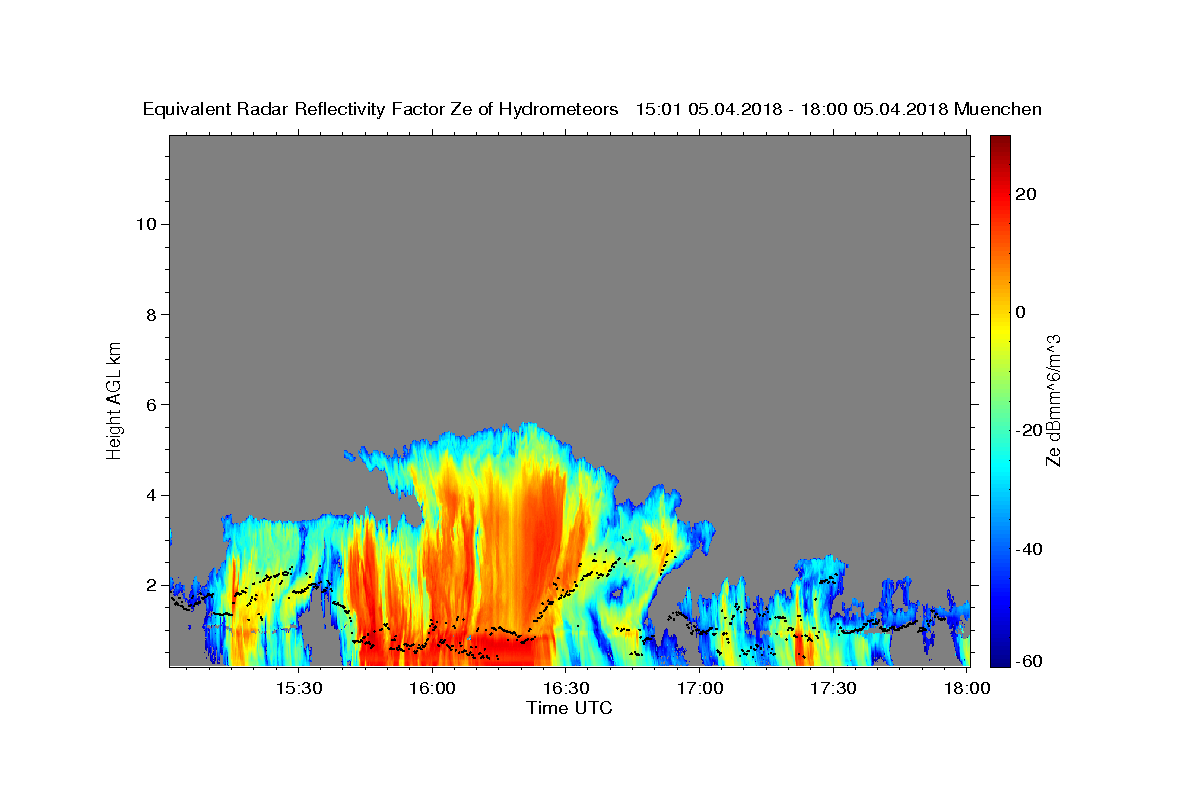Click the 16:30 time tick label

pyautogui.click(x=566, y=688)
